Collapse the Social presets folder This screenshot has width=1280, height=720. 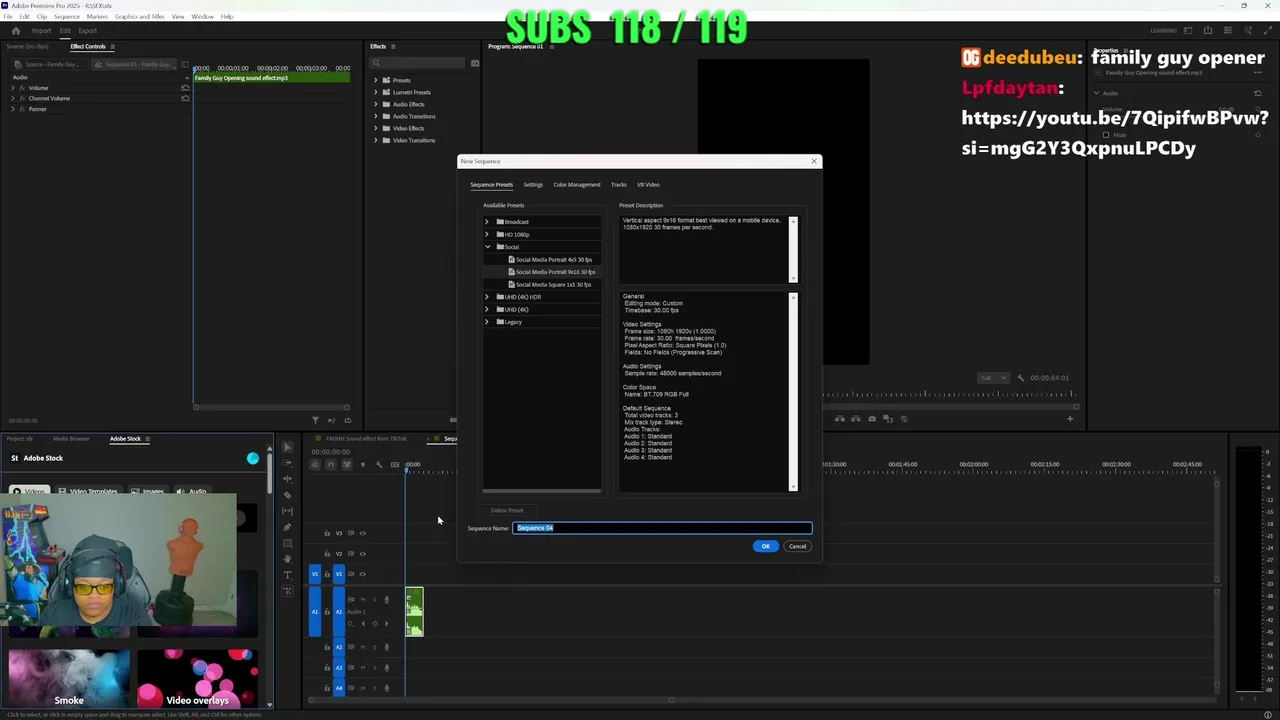pyautogui.click(x=487, y=247)
